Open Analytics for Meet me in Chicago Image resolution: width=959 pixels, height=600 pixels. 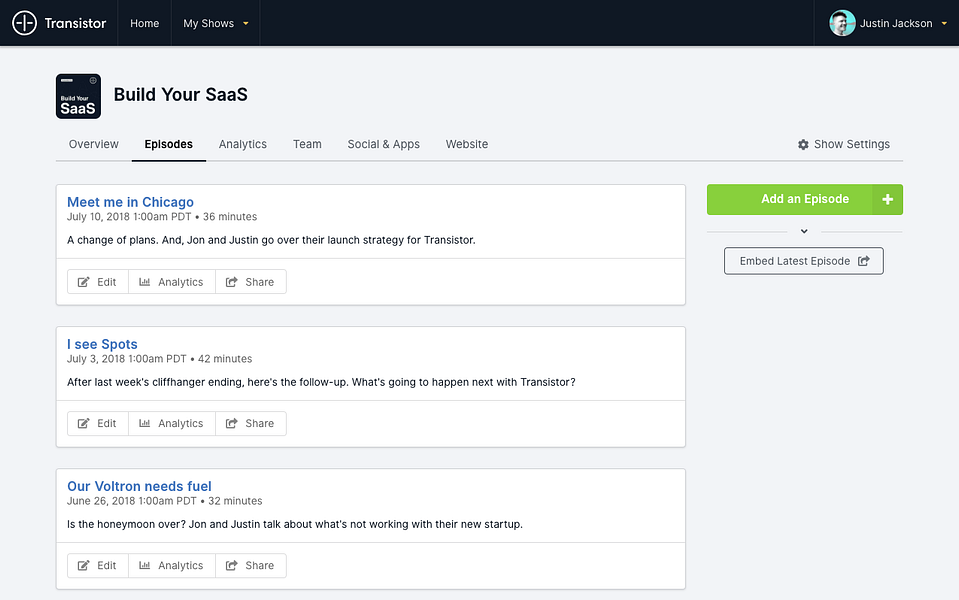tap(172, 282)
